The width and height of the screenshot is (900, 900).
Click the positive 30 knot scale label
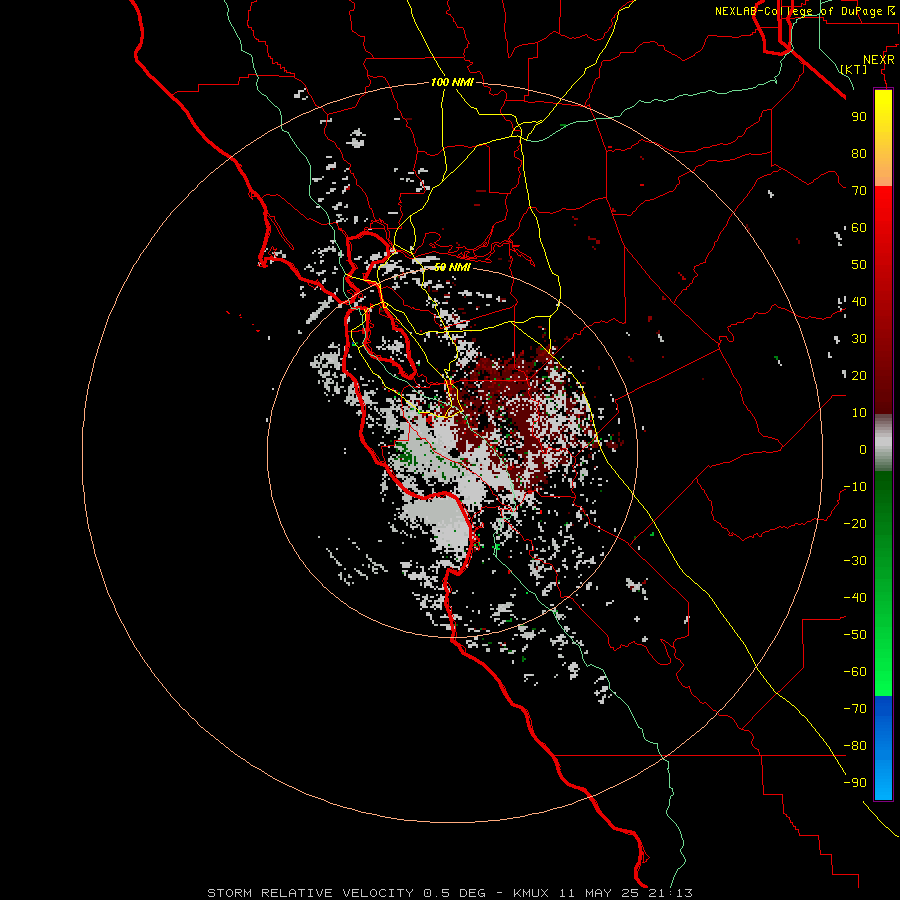click(859, 339)
